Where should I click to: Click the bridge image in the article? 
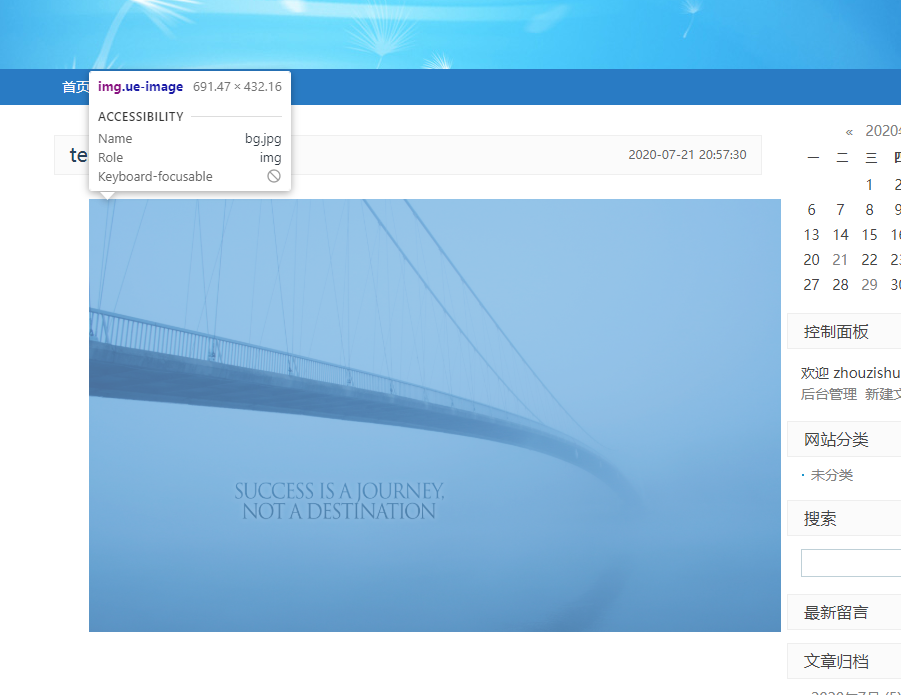click(x=434, y=415)
